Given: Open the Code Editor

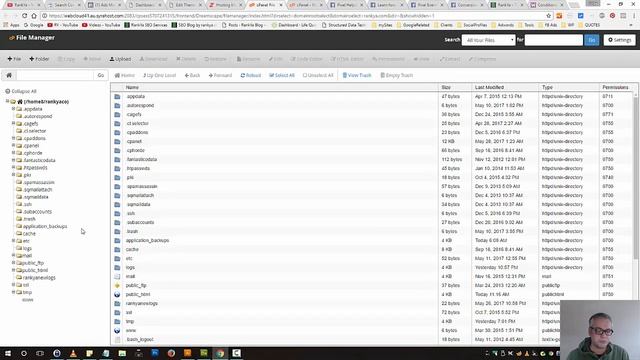Looking at the screenshot, I should tap(306, 59).
